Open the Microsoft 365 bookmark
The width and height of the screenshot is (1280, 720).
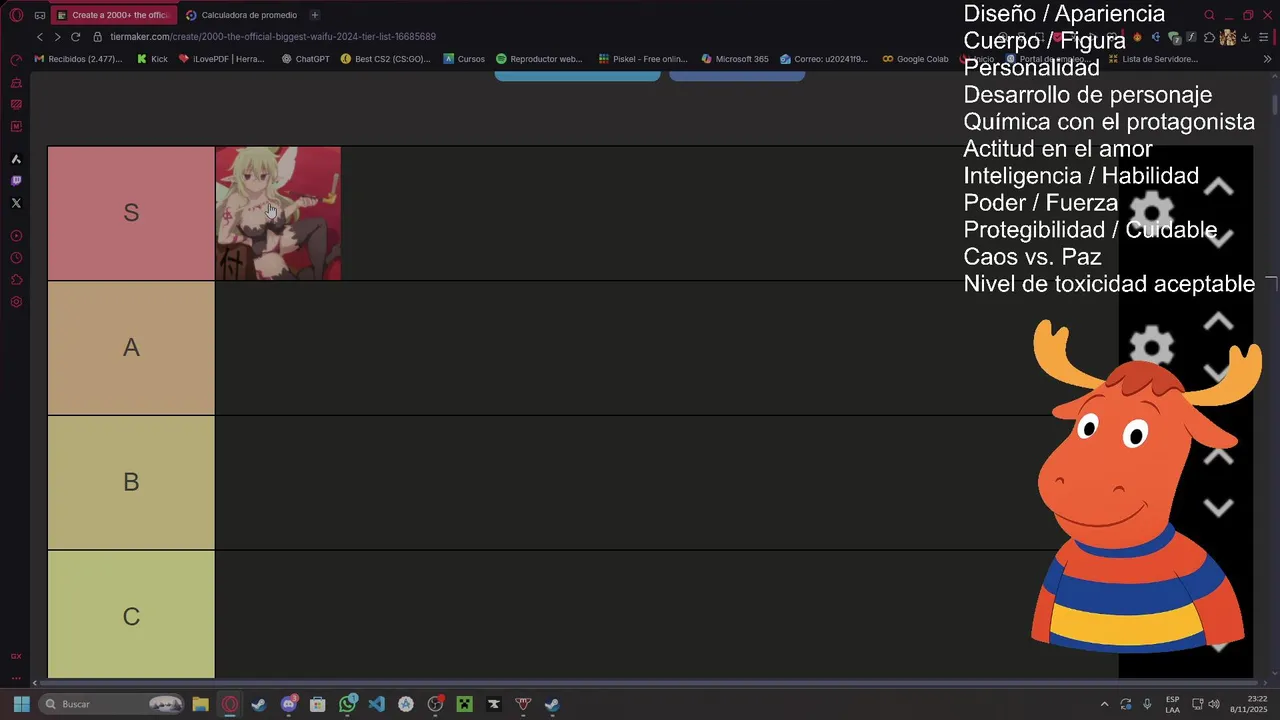click(735, 59)
